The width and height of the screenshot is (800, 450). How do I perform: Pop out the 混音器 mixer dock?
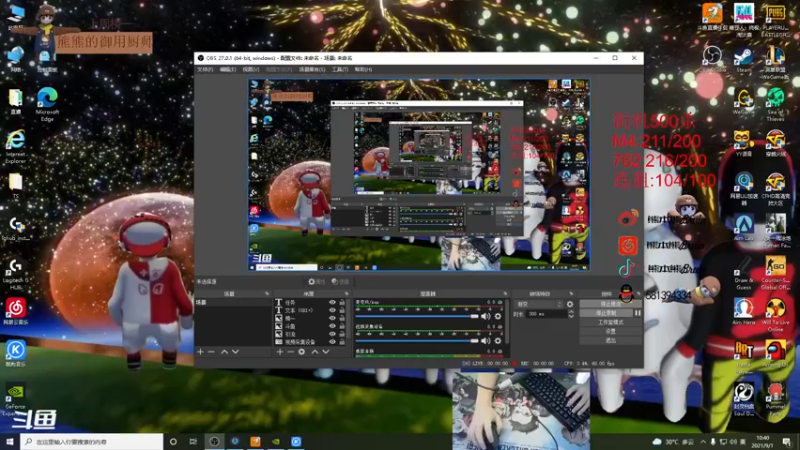coord(505,294)
